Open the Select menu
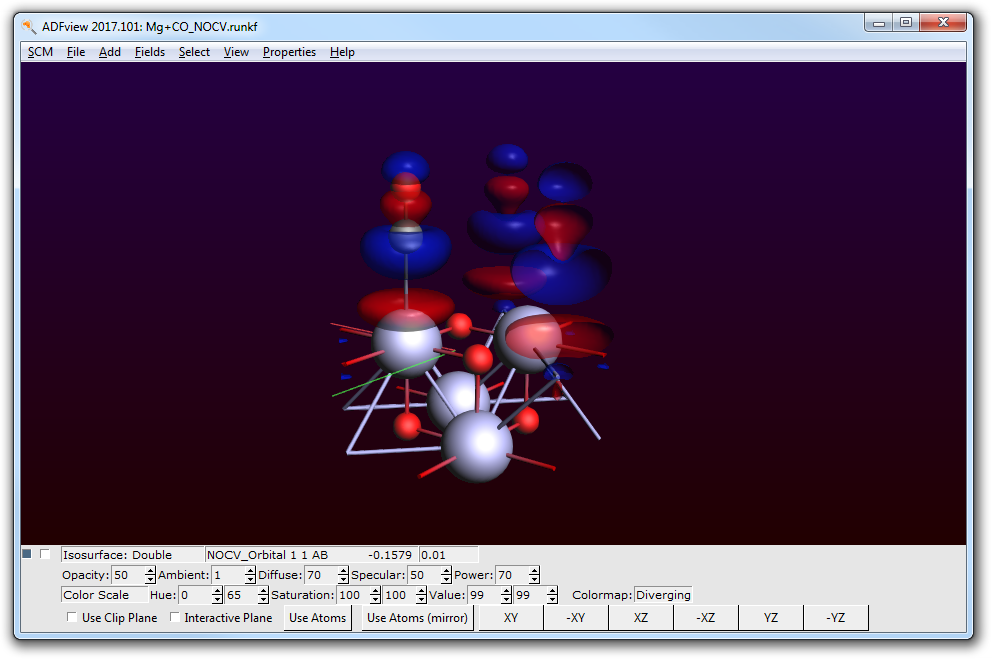The width and height of the screenshot is (992, 659). [x=194, y=52]
